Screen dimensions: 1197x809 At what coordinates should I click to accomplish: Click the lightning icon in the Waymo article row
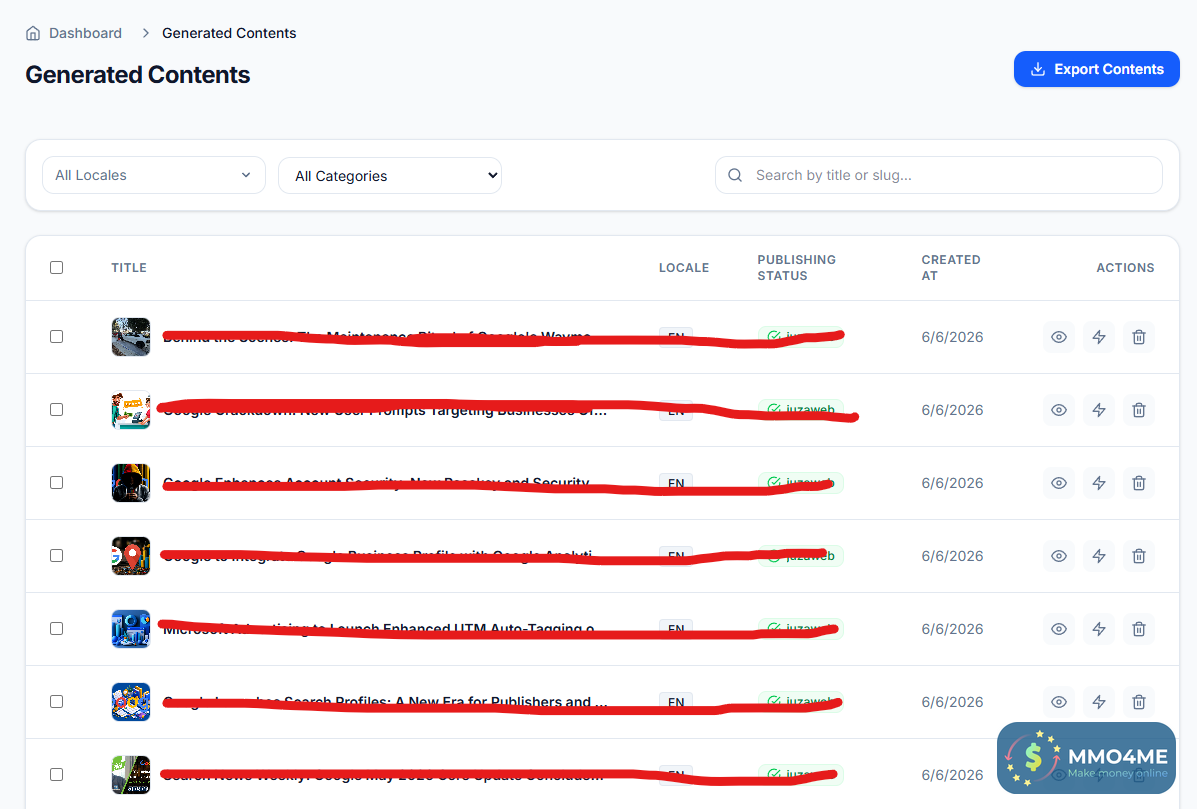pos(1099,337)
